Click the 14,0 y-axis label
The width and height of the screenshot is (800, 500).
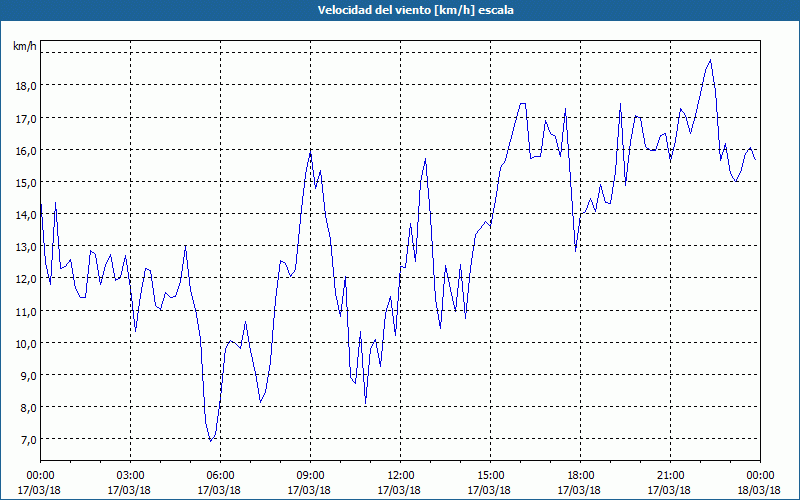(26, 215)
